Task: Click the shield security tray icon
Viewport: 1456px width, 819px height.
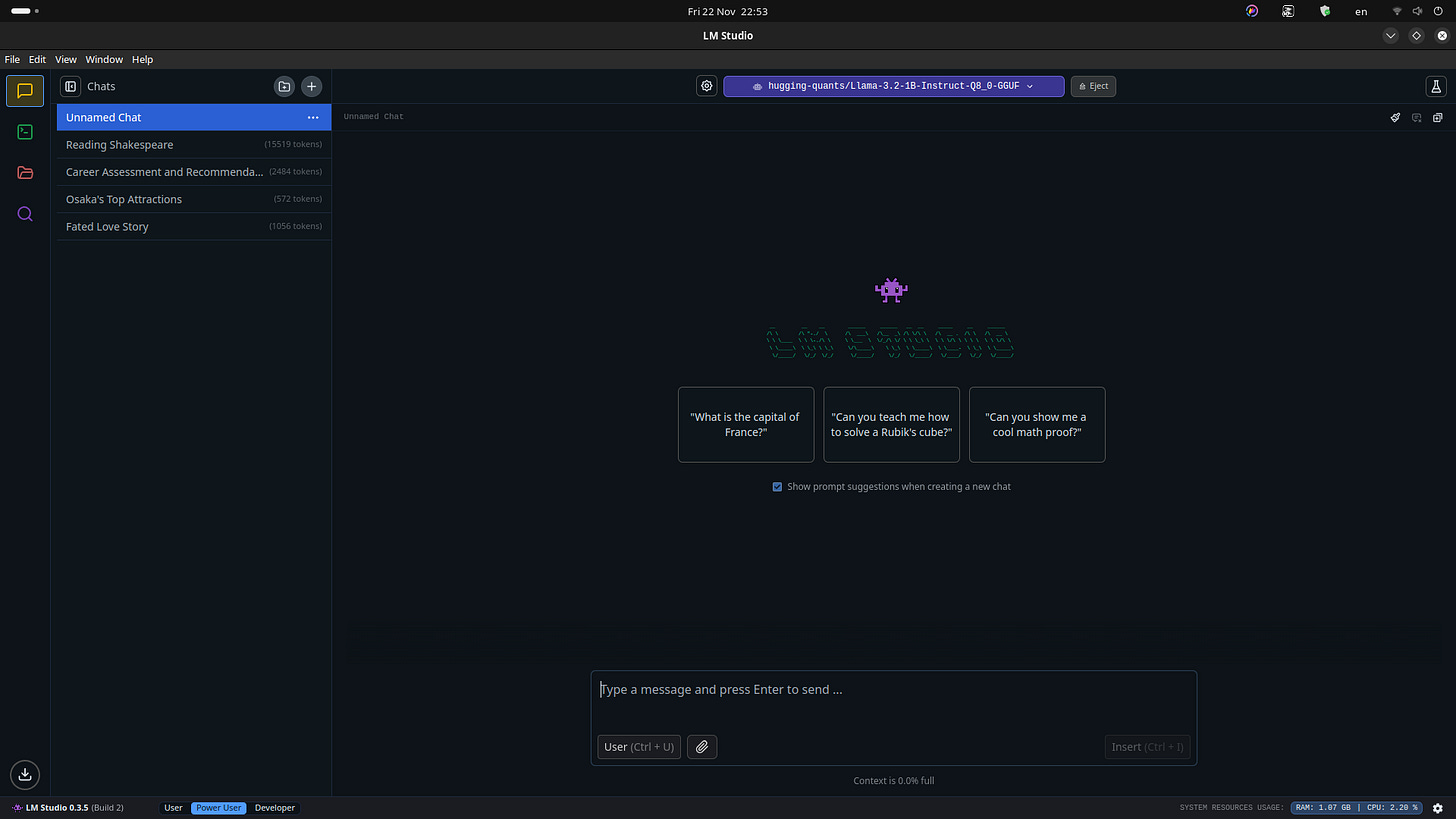Action: [1325, 11]
